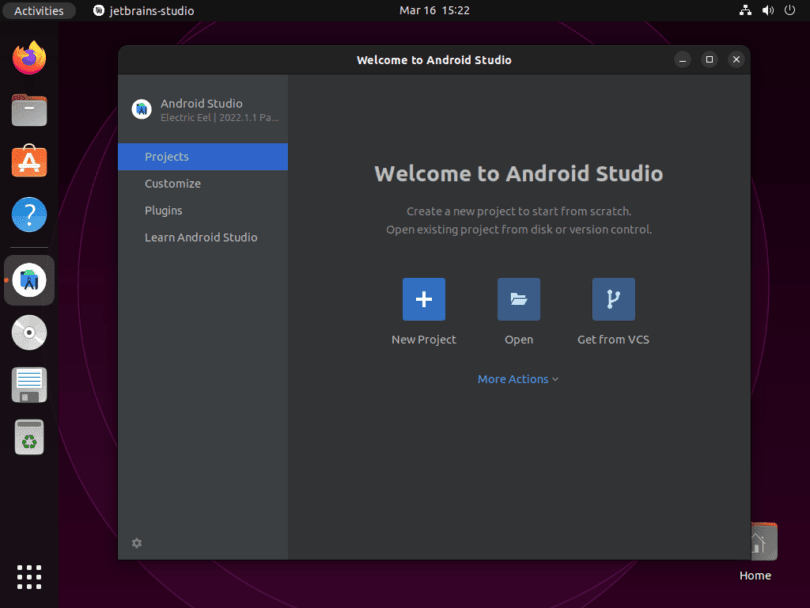Start a New Project in Android Studio
The height and width of the screenshot is (608, 810).
tap(423, 299)
